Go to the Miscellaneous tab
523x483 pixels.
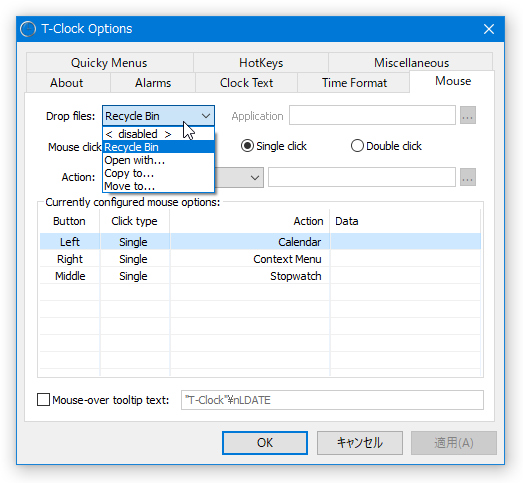tap(411, 62)
